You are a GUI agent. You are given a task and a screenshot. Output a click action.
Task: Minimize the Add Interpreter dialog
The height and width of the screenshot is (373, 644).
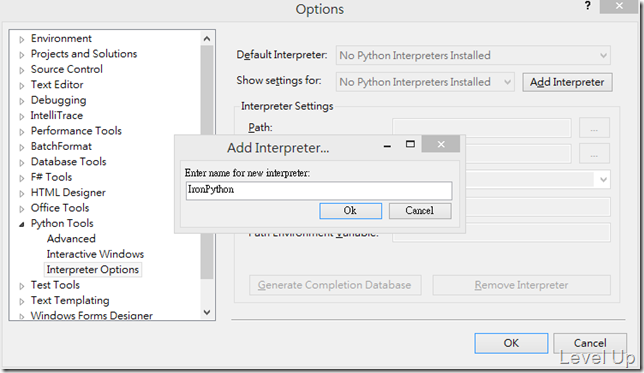tap(387, 145)
